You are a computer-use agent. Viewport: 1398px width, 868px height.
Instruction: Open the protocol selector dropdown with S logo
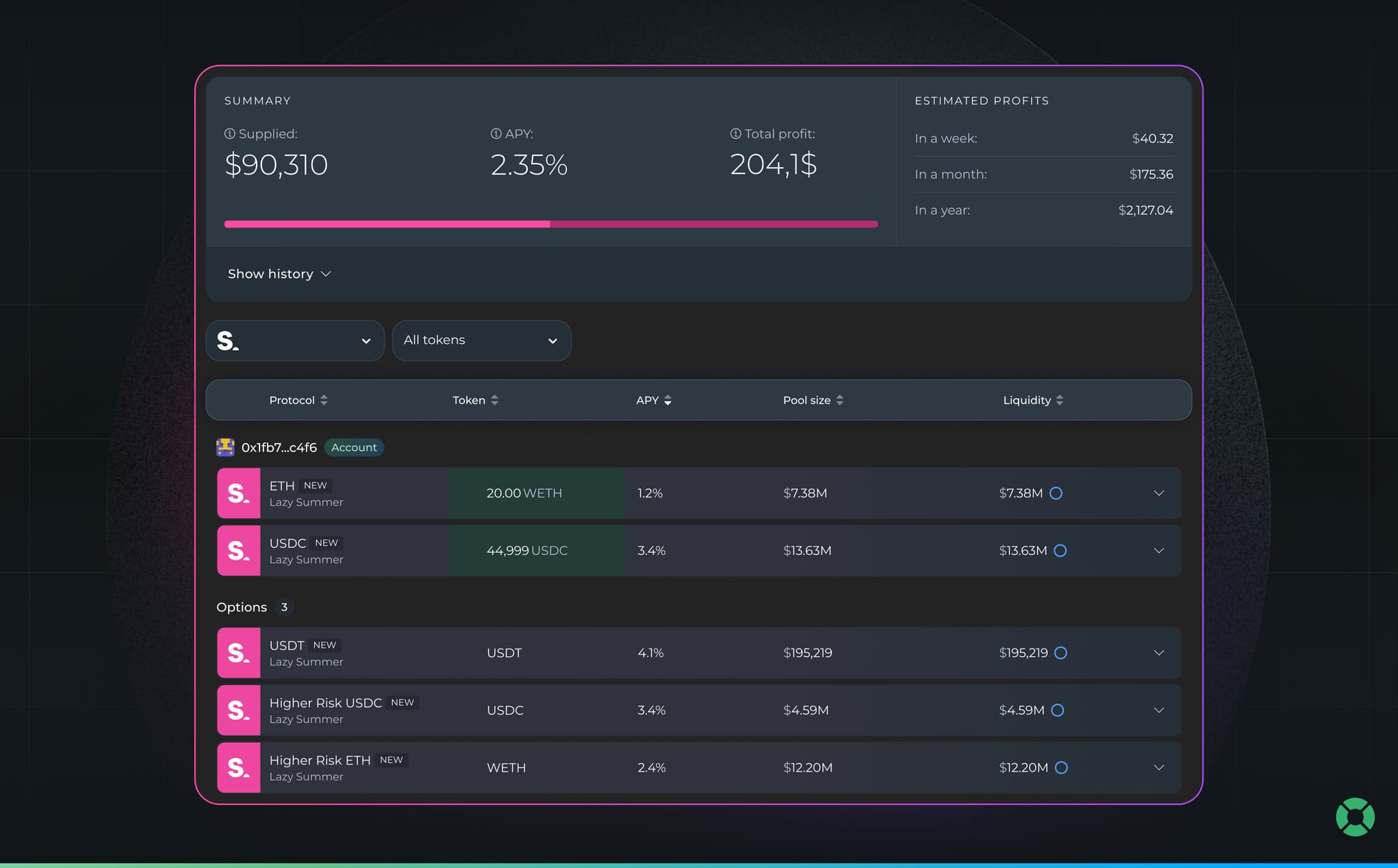(295, 341)
